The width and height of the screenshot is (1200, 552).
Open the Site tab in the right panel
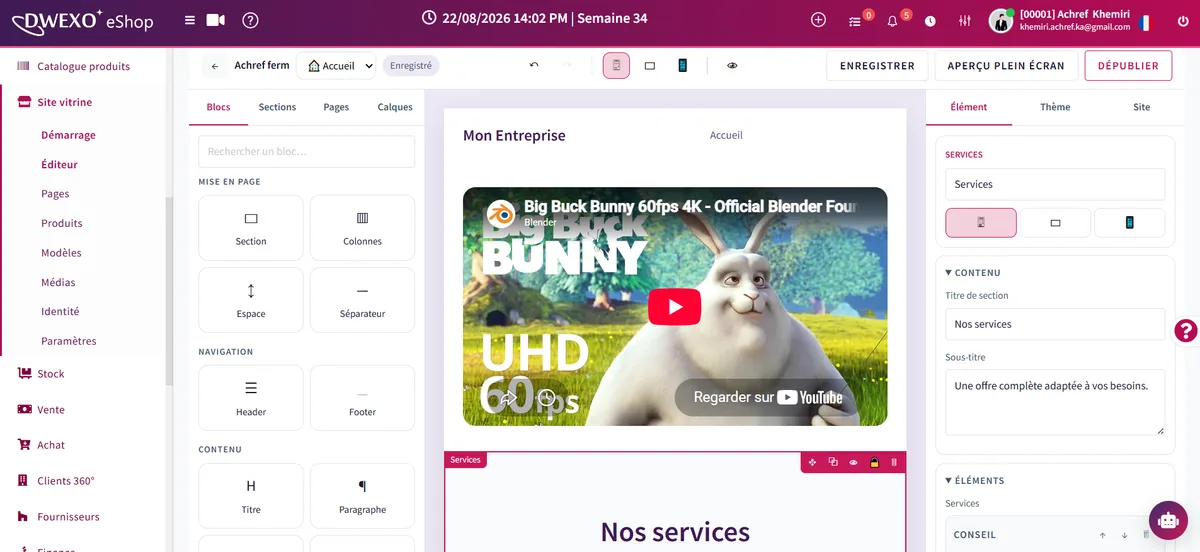1141,107
